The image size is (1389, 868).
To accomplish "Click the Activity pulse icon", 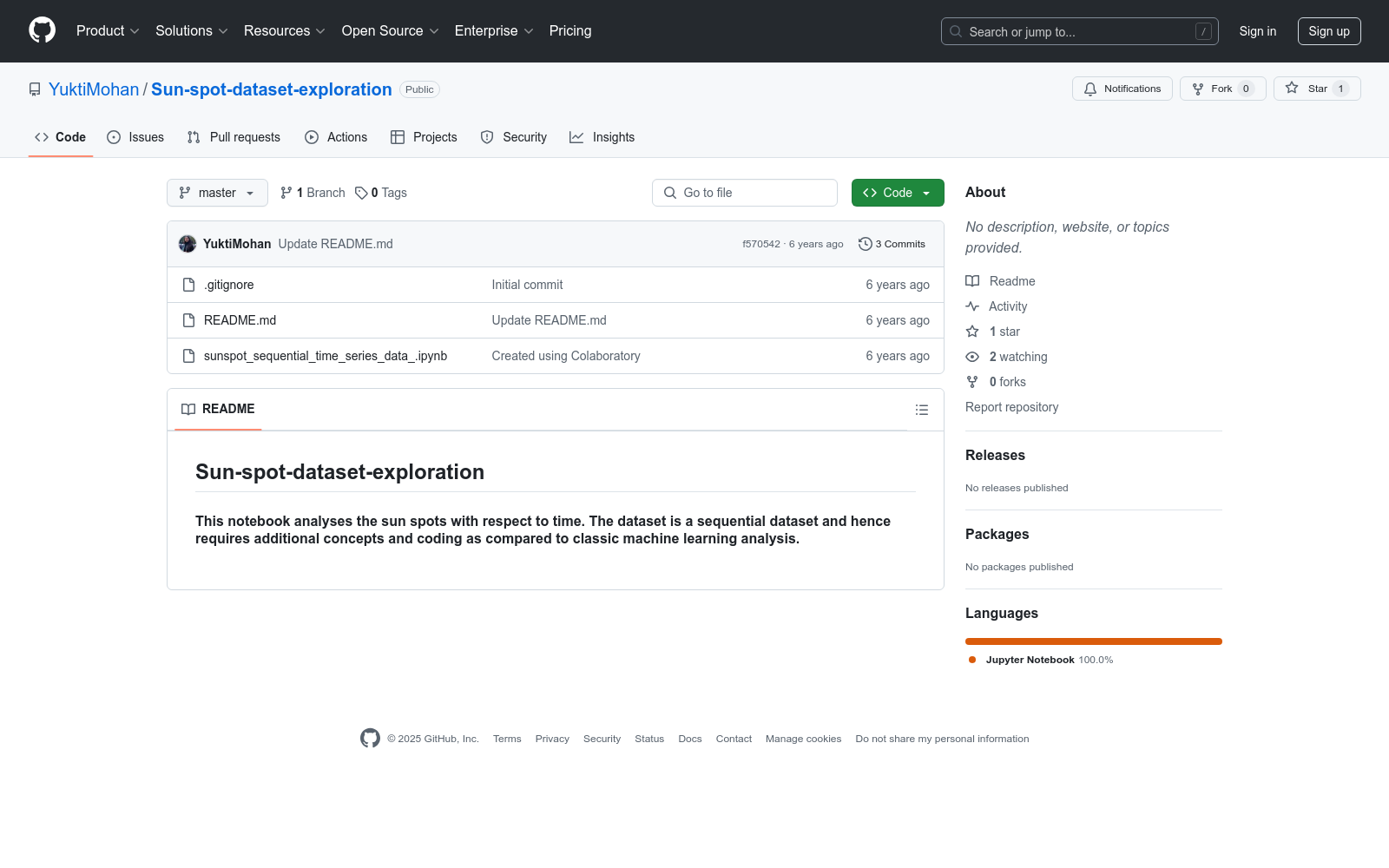I will pos(972,306).
